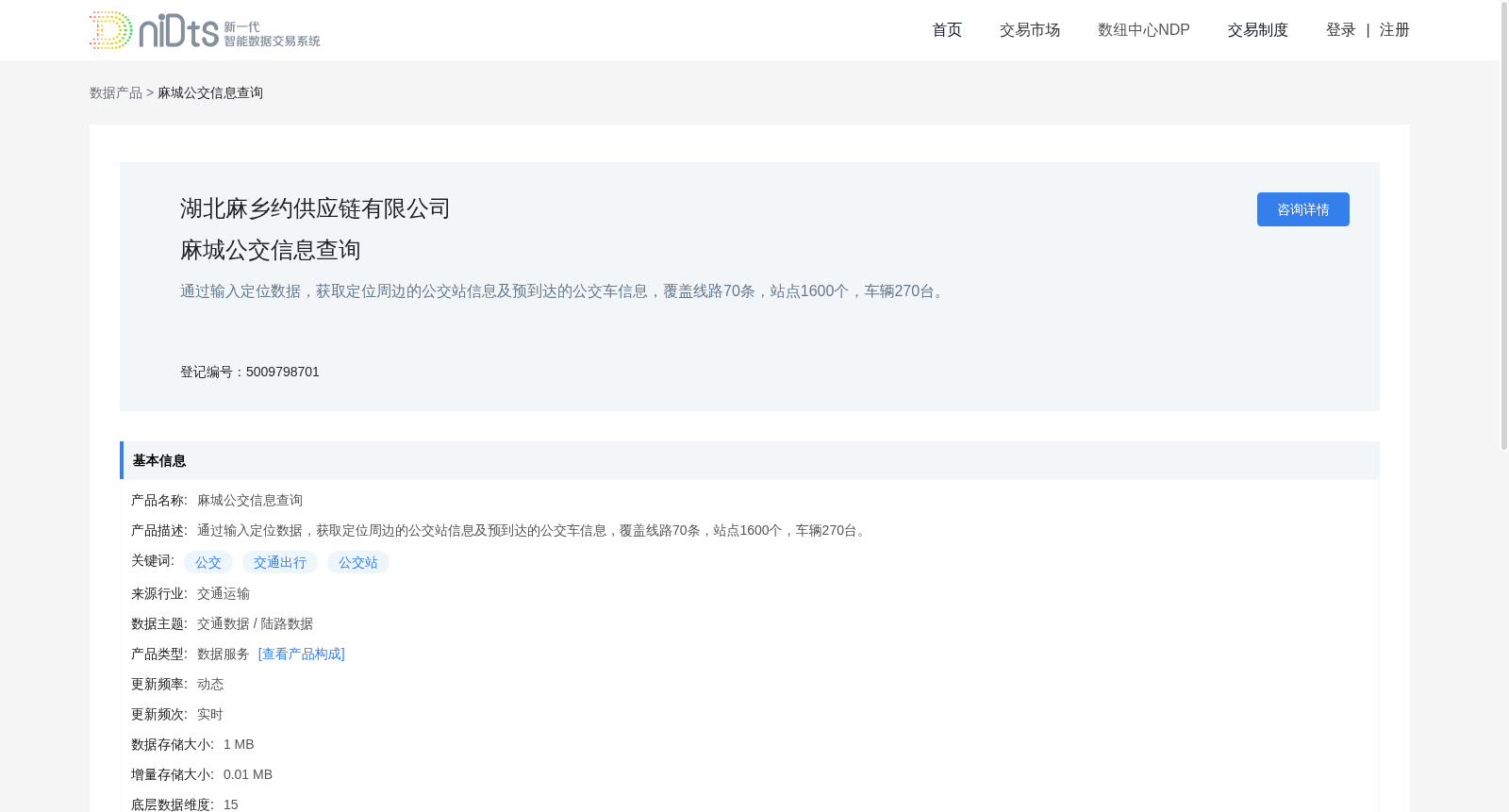Select the 交通出行 keyword tag
The height and width of the screenshot is (812, 1509).
[280, 562]
